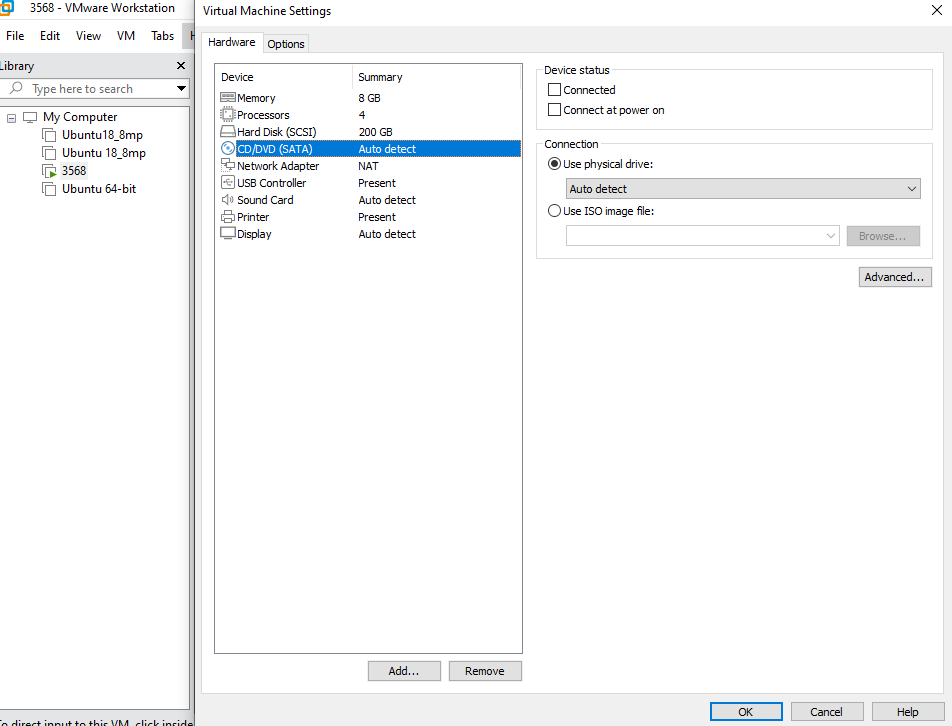
Task: Click the CD/DVD (SATA) disc icon
Action: (228, 149)
